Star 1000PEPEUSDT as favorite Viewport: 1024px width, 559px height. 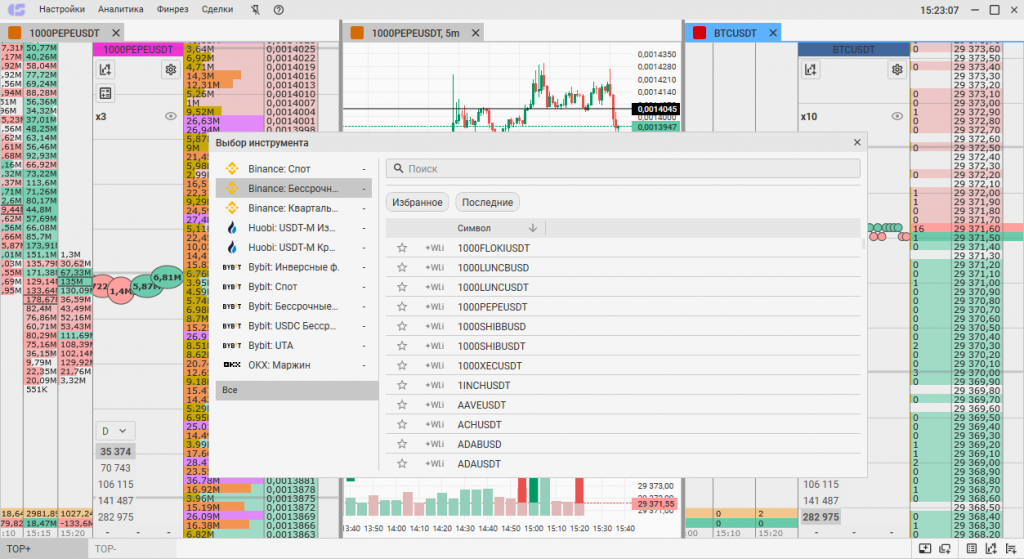[402, 307]
